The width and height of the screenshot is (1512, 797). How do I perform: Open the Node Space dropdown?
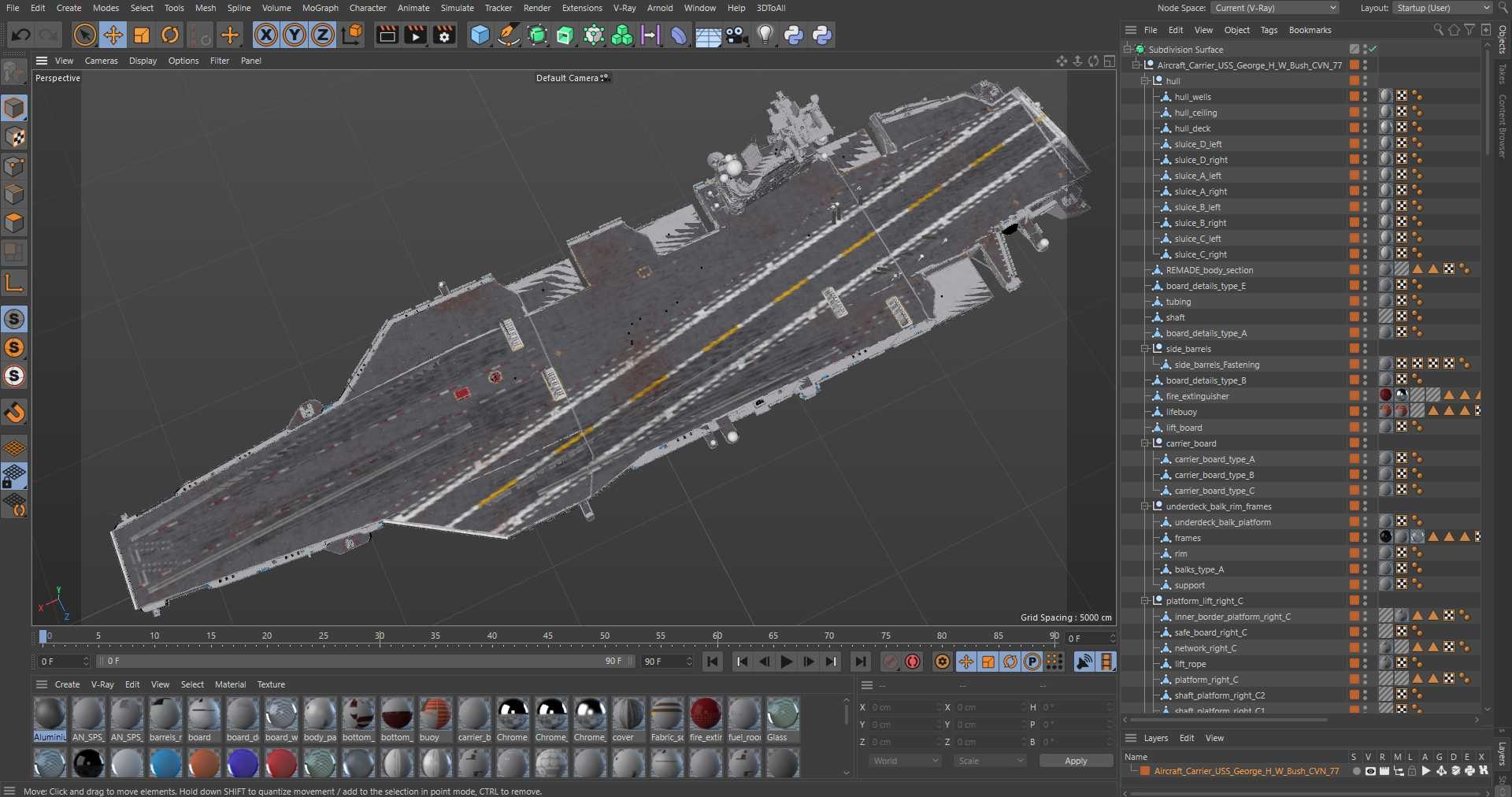click(x=1275, y=8)
